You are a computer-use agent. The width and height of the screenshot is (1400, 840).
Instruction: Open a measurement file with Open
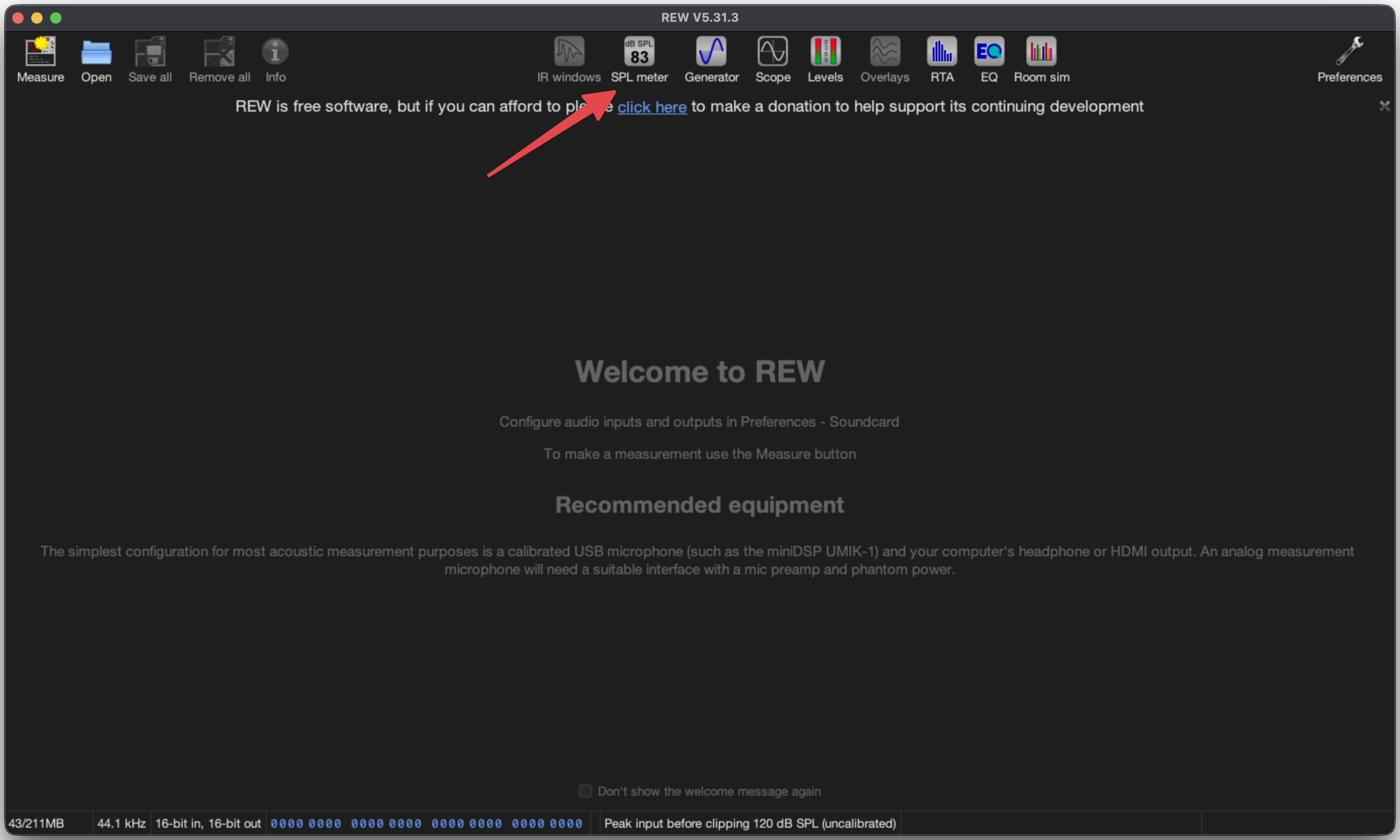click(96, 60)
